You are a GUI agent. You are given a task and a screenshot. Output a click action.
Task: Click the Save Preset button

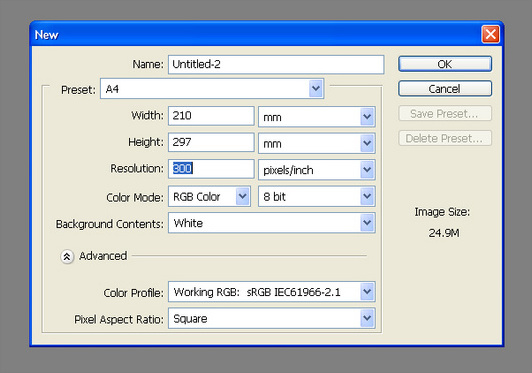pos(445,113)
